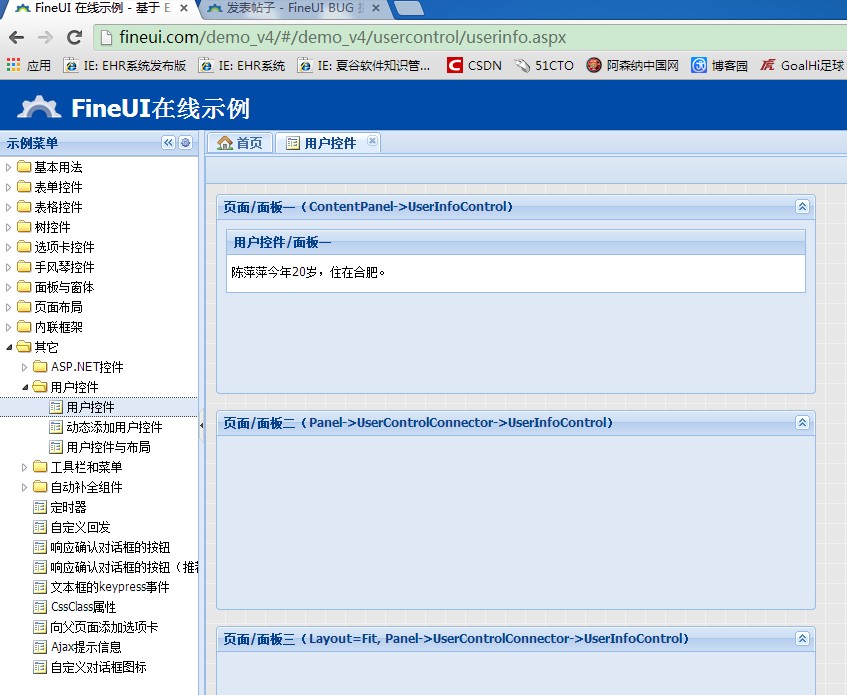Expand the 自动补全组件 tree node
The height and width of the screenshot is (695, 847).
point(24,487)
